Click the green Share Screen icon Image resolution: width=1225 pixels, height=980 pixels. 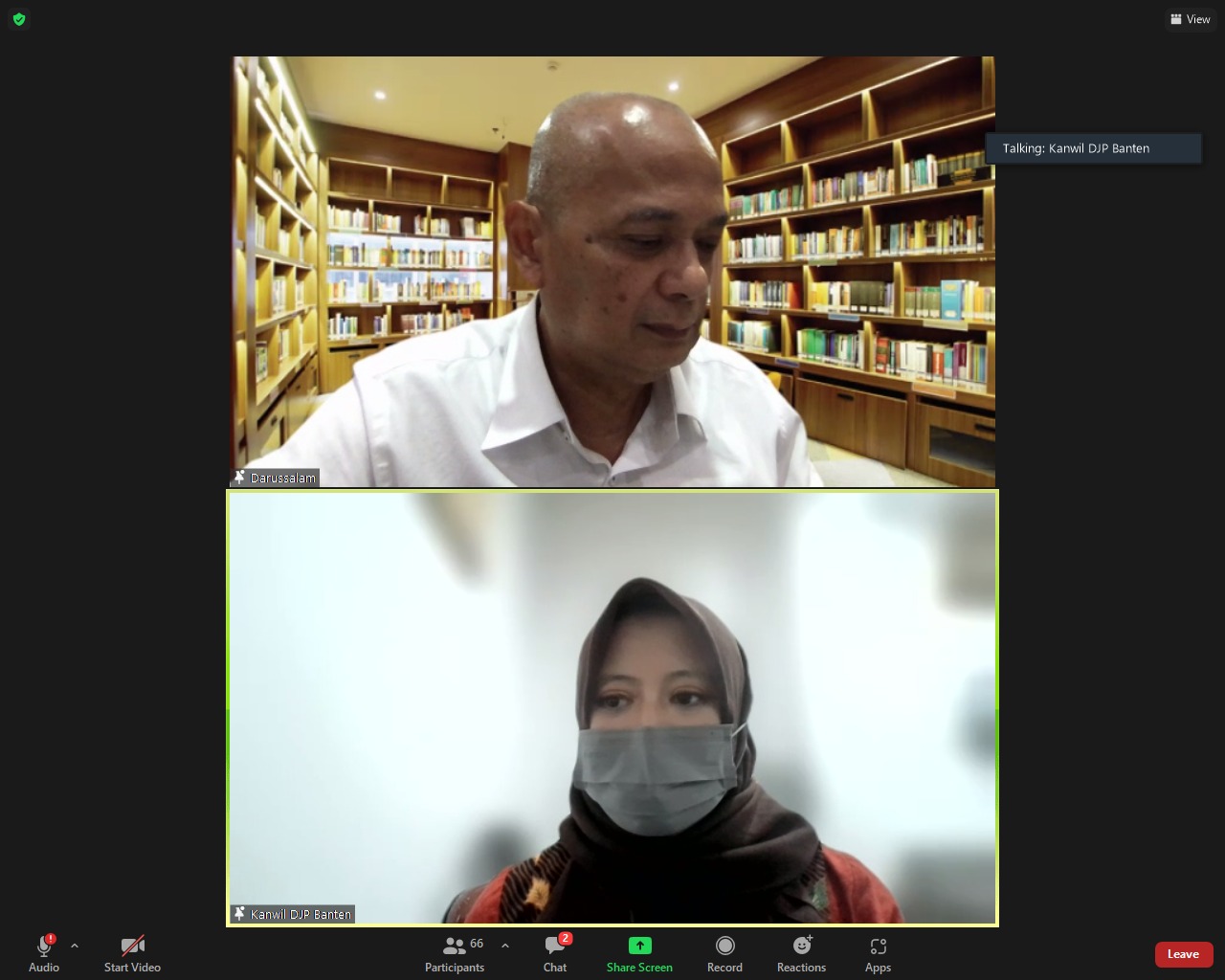(x=639, y=946)
